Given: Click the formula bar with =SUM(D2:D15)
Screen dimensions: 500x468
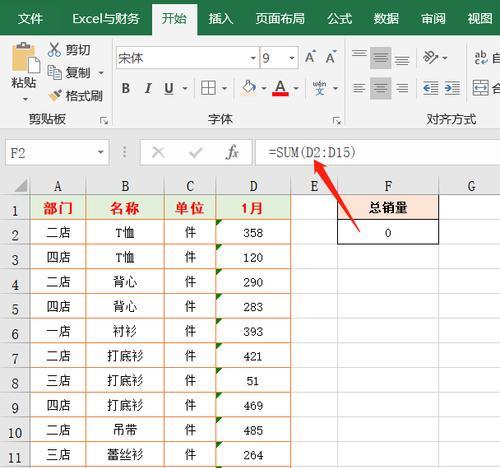Looking at the screenshot, I should tap(377, 153).
